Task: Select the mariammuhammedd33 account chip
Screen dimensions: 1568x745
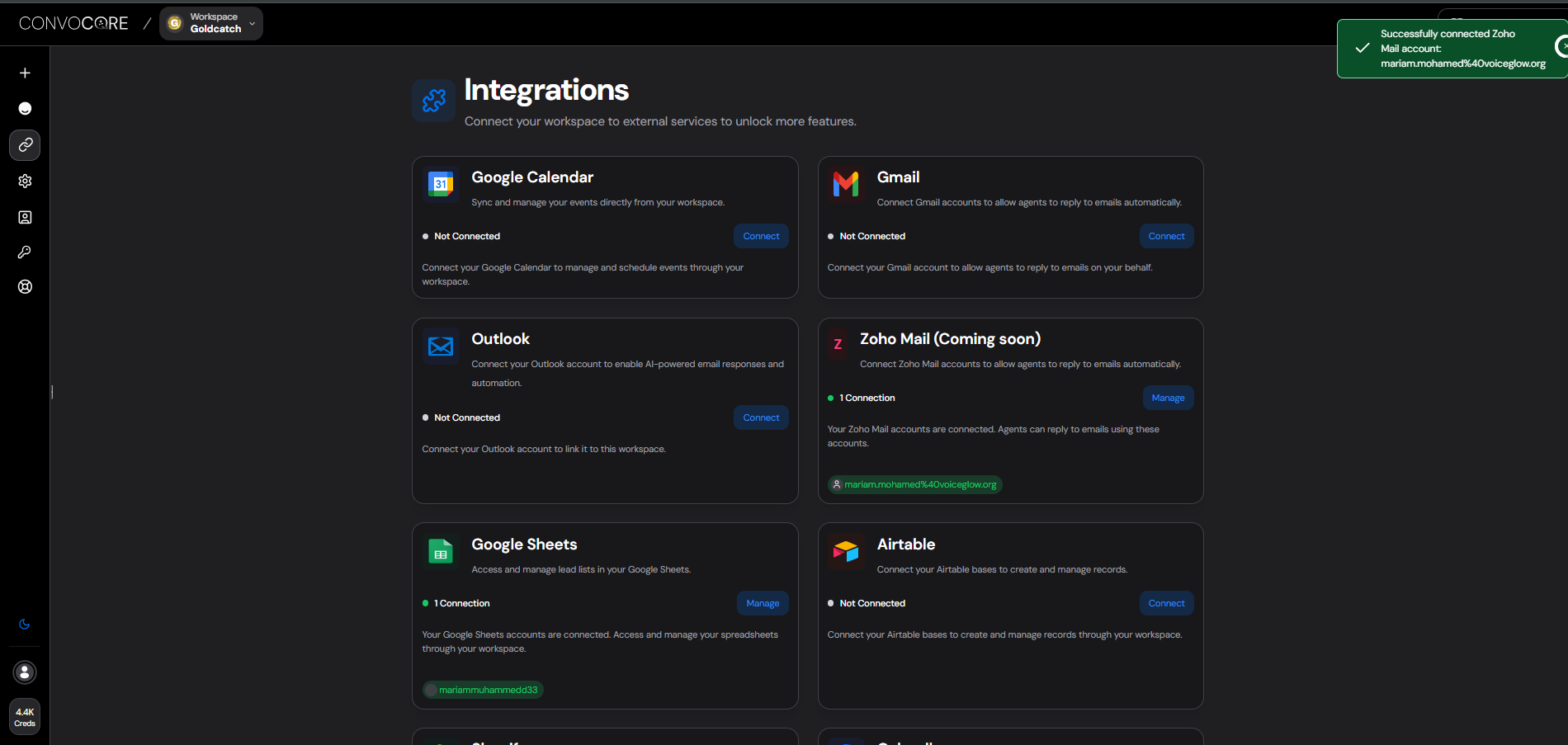Action: coord(483,690)
